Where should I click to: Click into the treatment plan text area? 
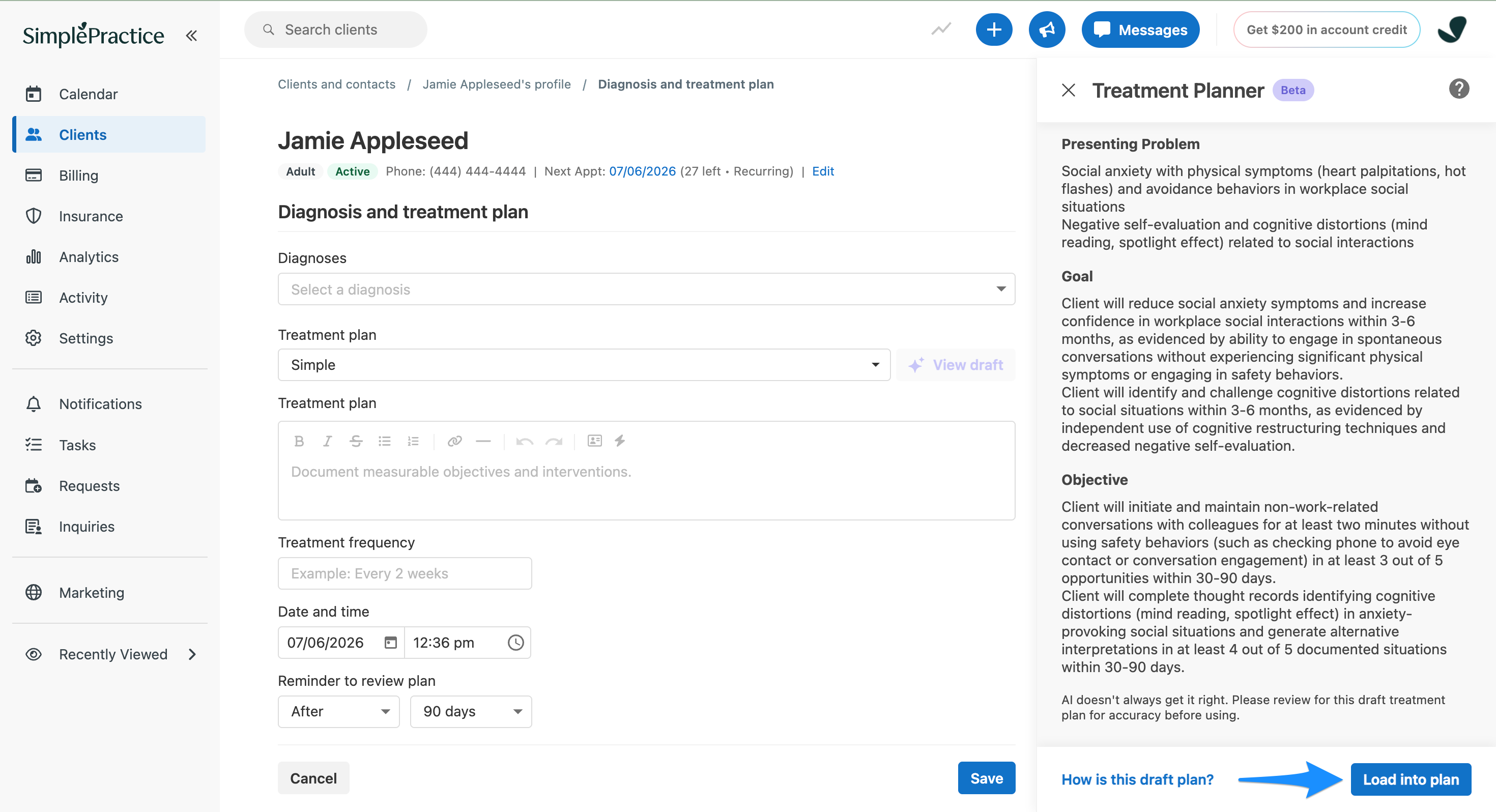tap(646, 488)
